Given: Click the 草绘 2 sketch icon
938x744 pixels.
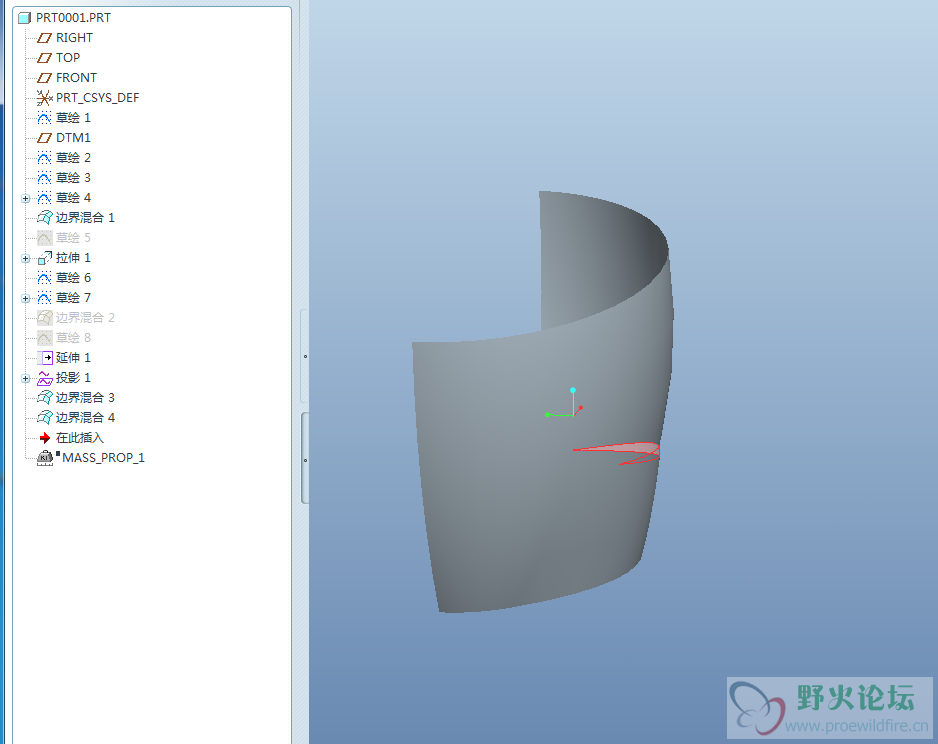Looking at the screenshot, I should (44, 158).
